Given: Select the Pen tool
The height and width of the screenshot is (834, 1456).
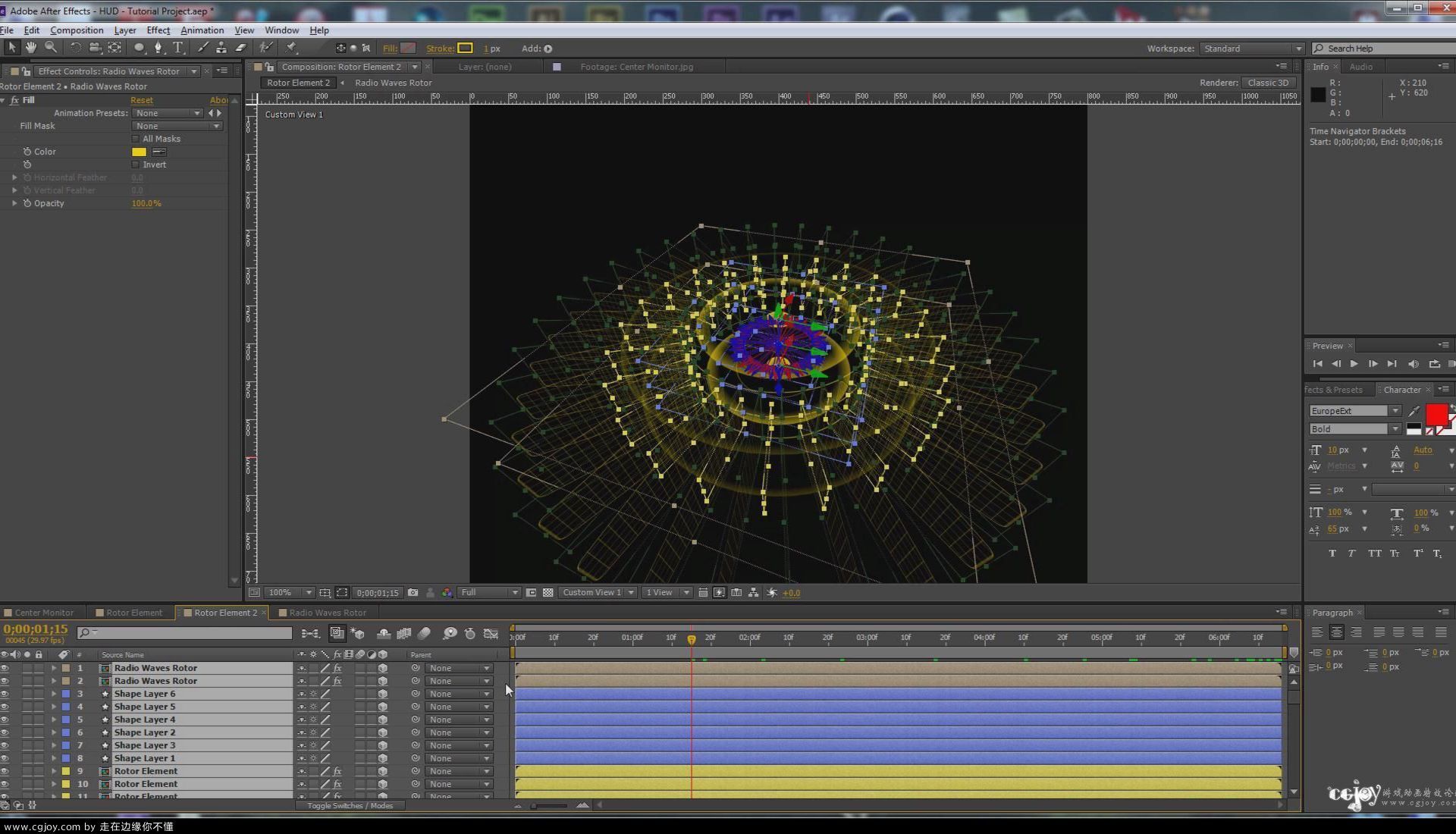Looking at the screenshot, I should click(158, 48).
